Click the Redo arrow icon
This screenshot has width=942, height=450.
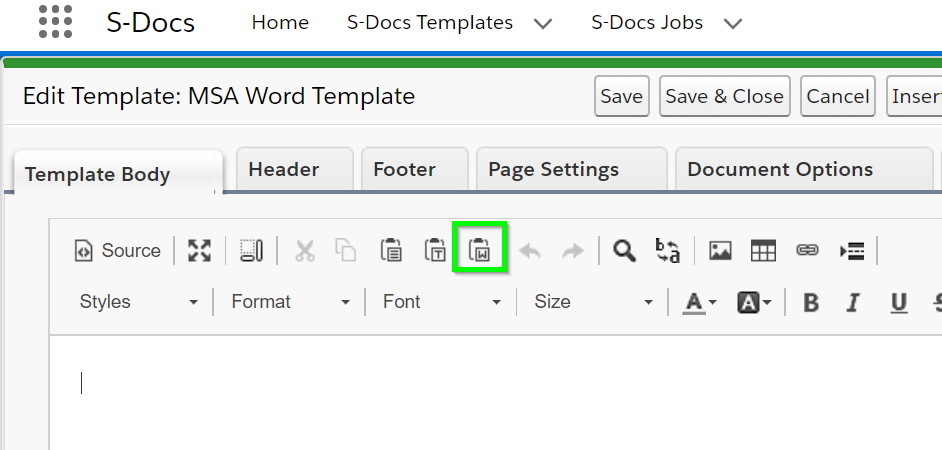[573, 251]
